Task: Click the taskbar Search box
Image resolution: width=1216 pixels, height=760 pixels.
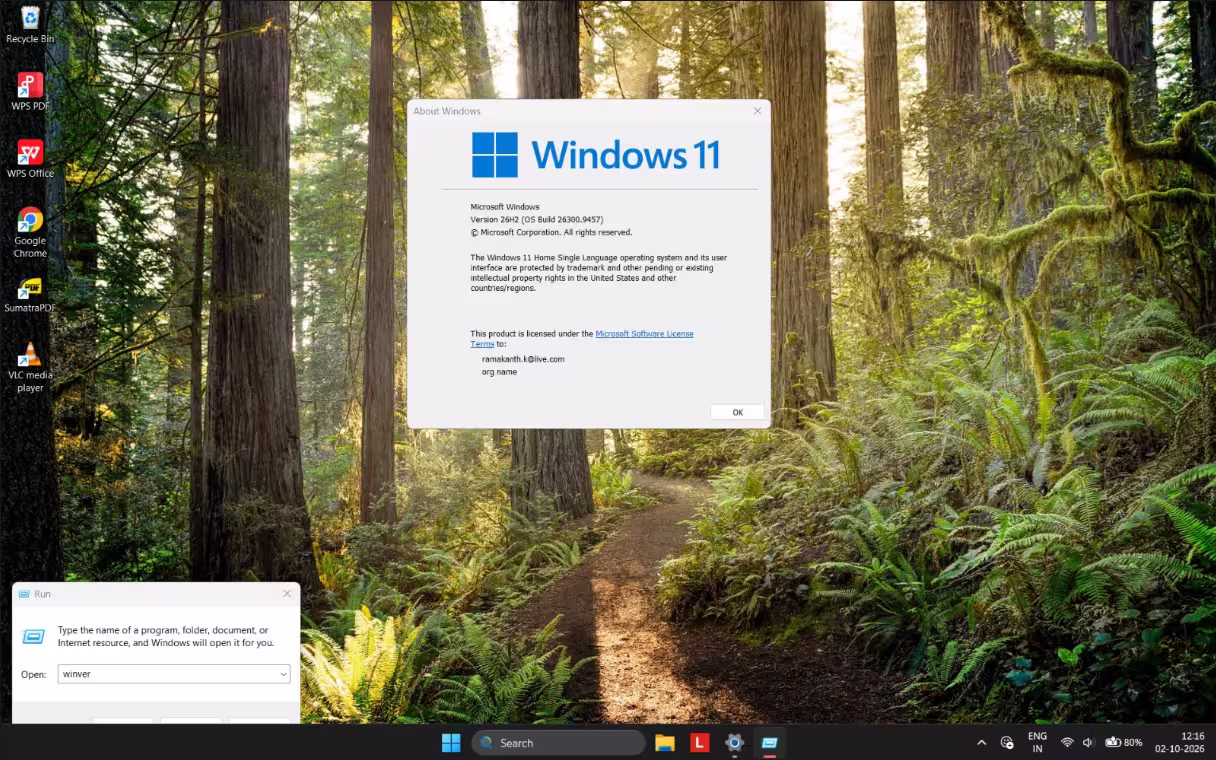Action: (x=558, y=743)
